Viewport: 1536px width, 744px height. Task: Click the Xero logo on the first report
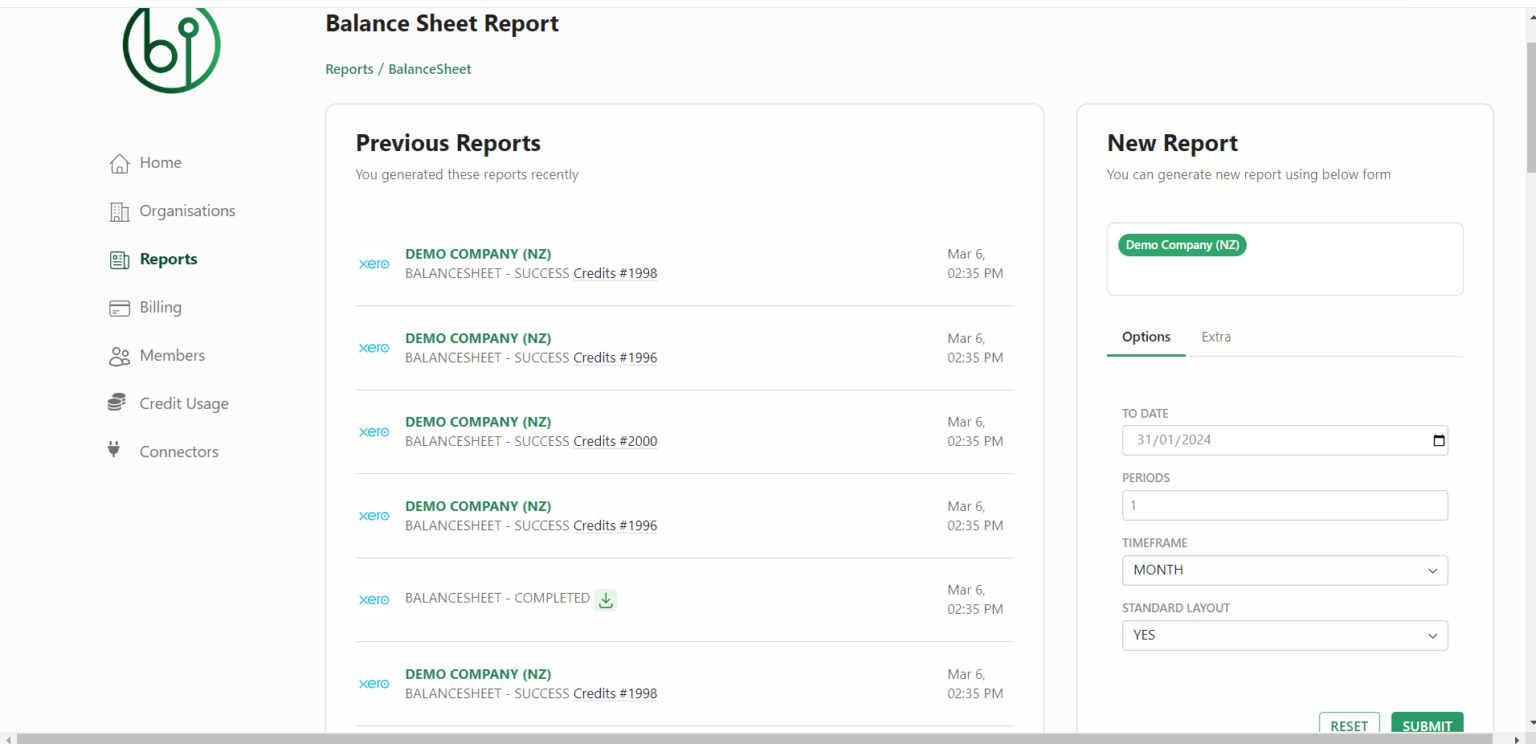(374, 263)
